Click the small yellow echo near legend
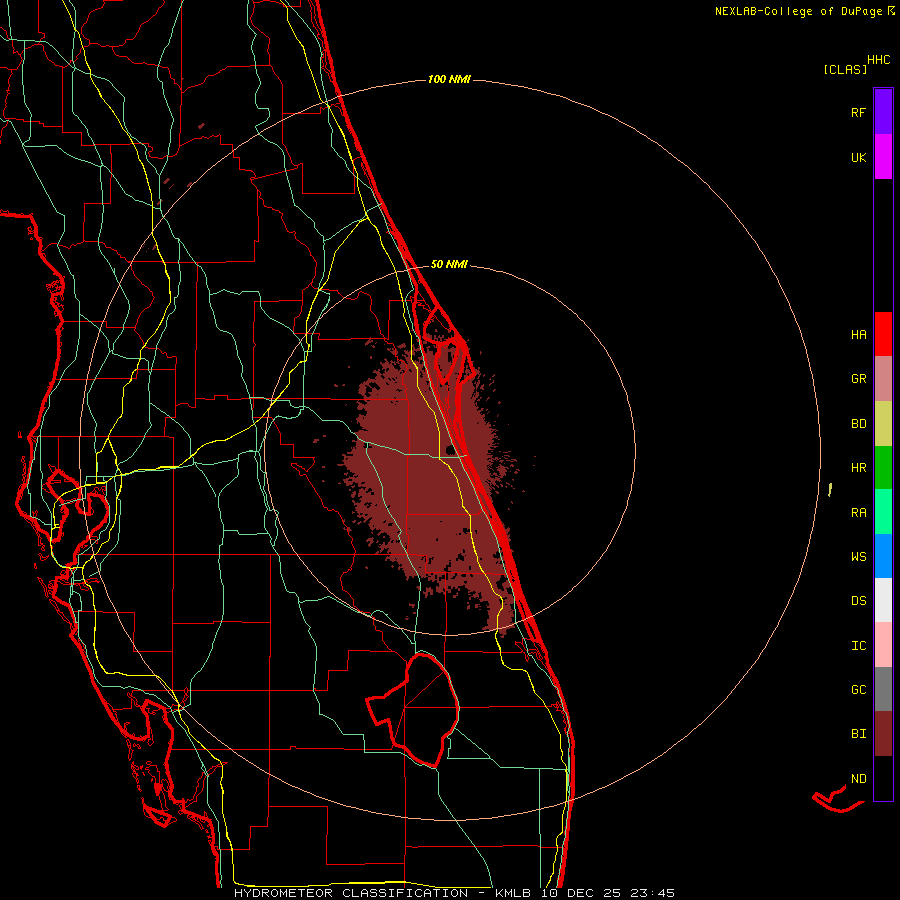Image resolution: width=900 pixels, height=900 pixels. (830, 490)
